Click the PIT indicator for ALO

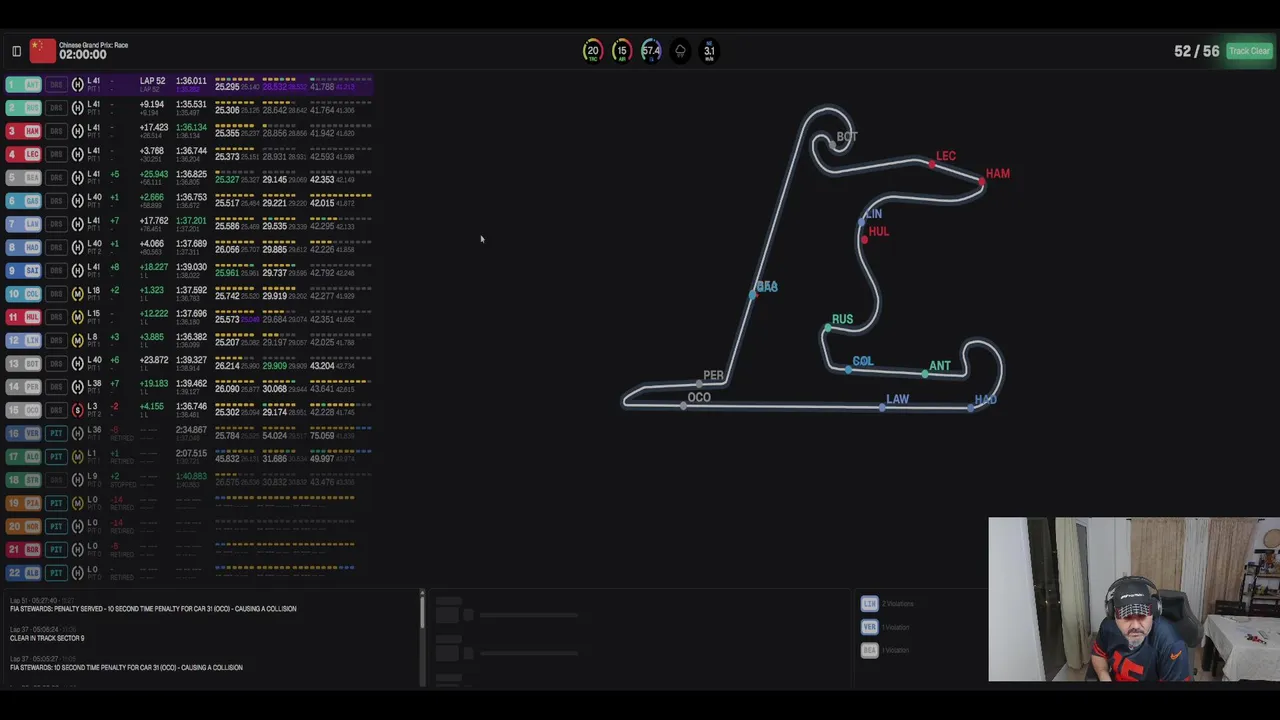pos(56,456)
